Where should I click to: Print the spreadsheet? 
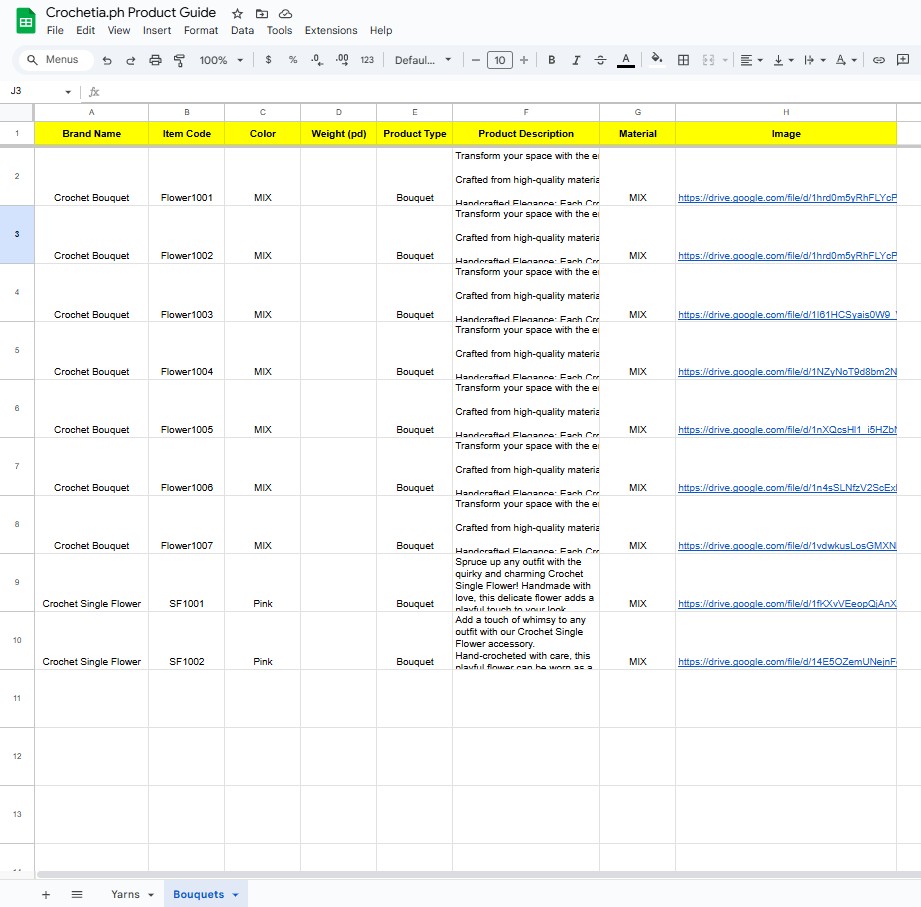155,60
